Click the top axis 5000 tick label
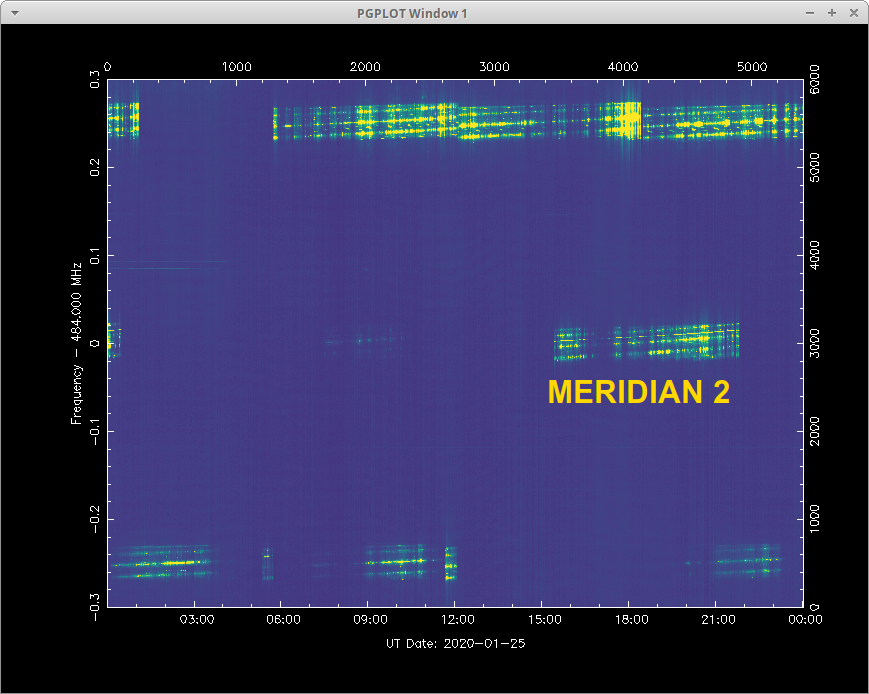This screenshot has width=869, height=694. coord(752,67)
